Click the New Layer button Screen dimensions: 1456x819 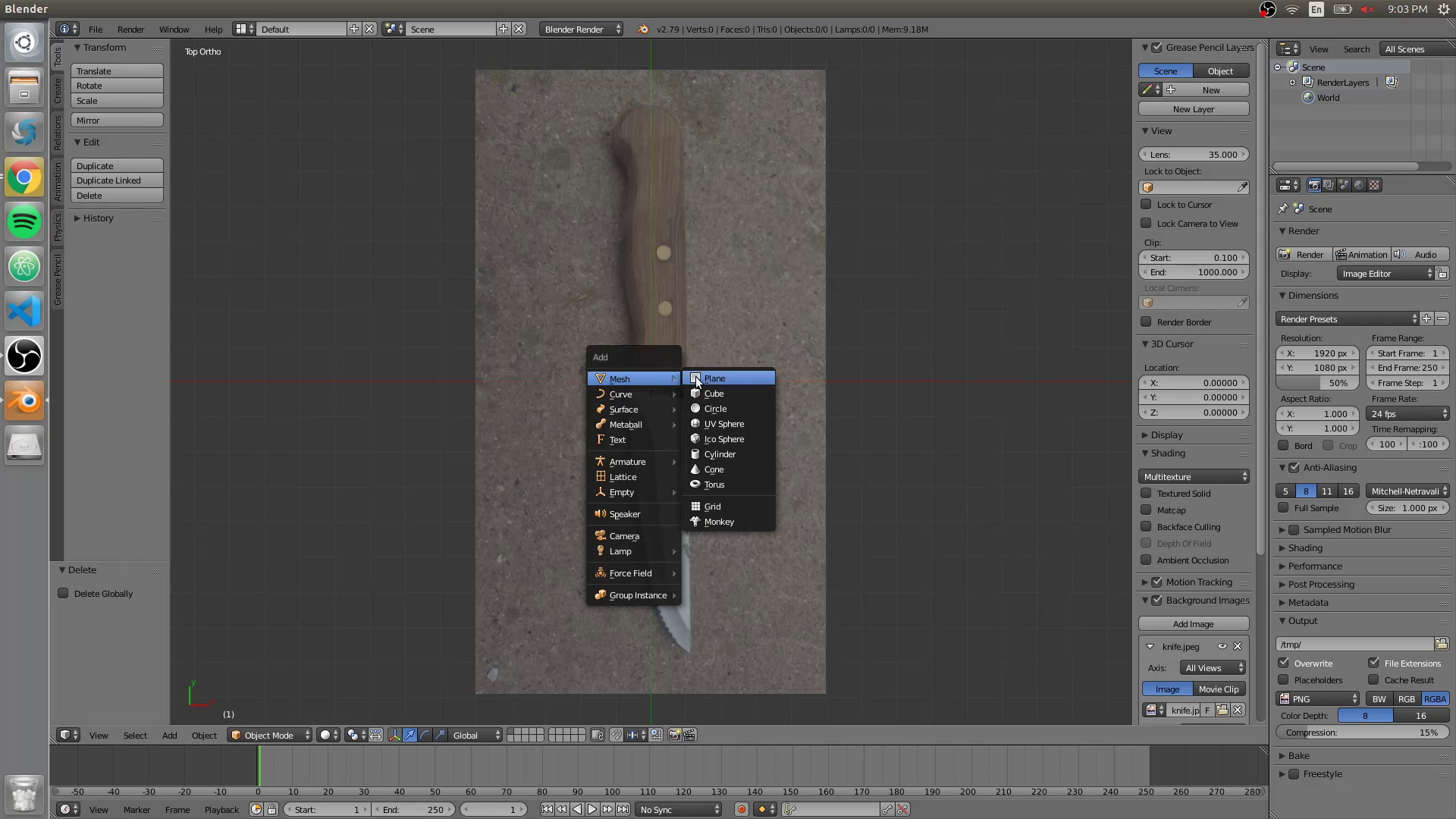coord(1194,109)
